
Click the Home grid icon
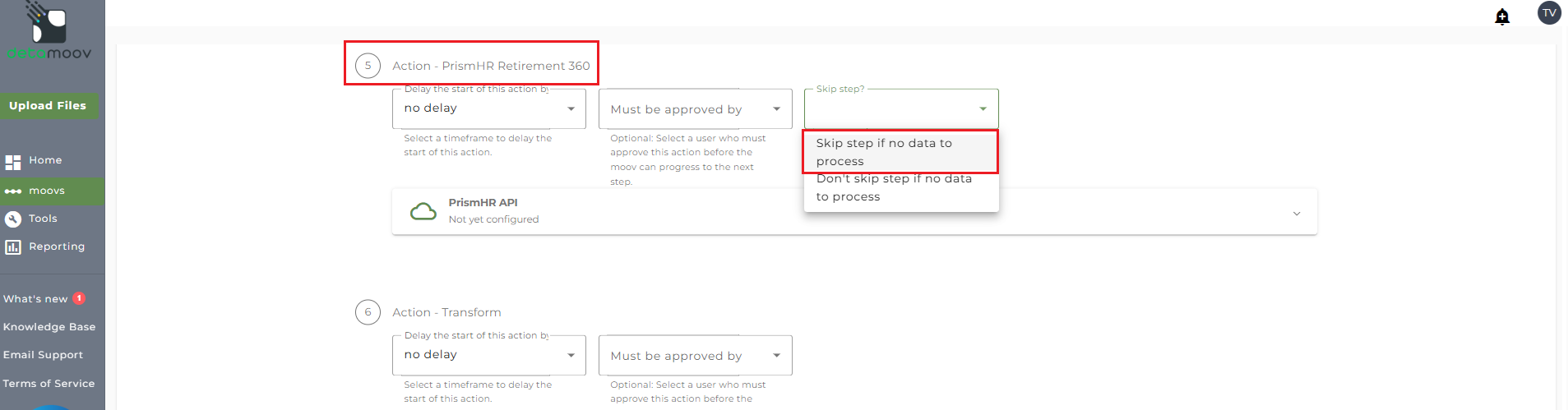click(x=12, y=162)
